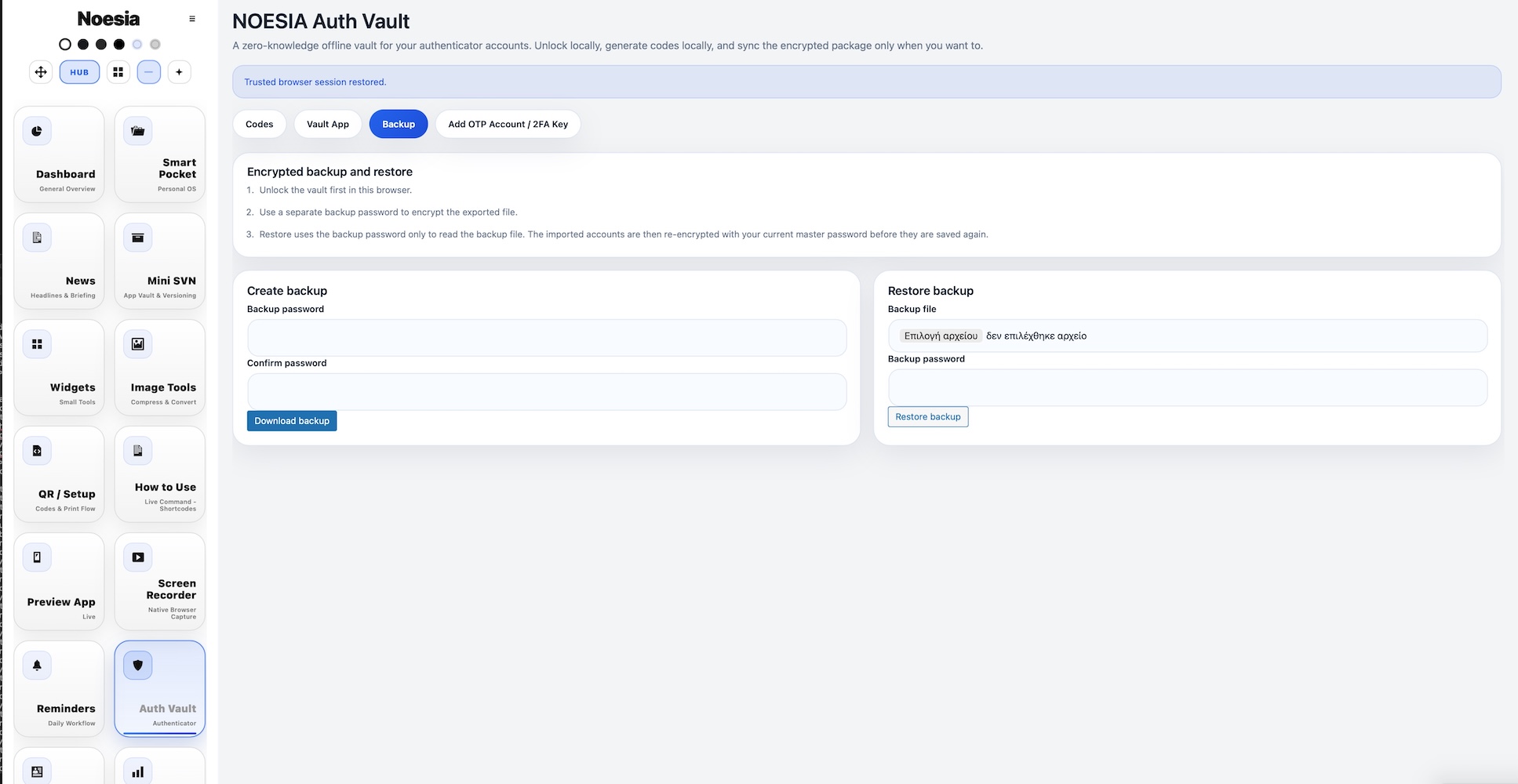Viewport: 1518px width, 784px height.
Task: Pick the white theme color dot
Action: (x=65, y=45)
